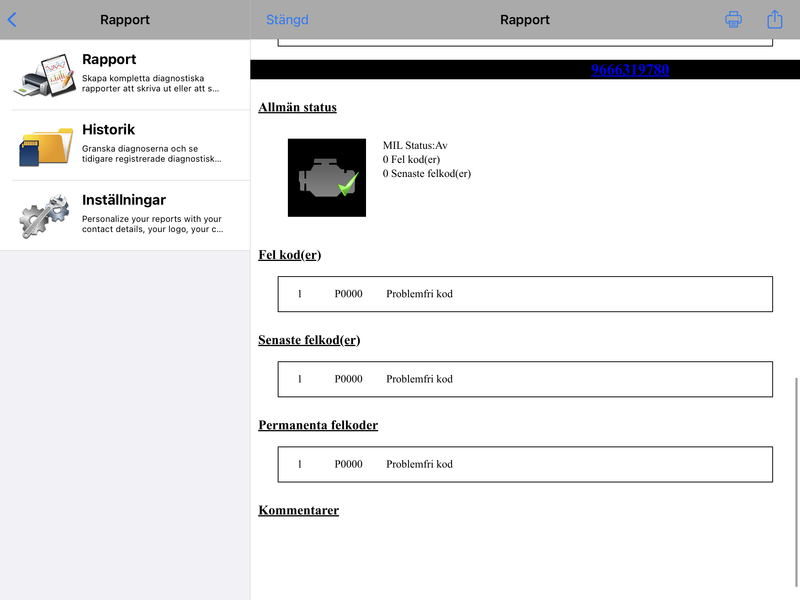Image resolution: width=800 pixels, height=600 pixels.
Task: Tap the engine check status image
Action: [x=327, y=178]
